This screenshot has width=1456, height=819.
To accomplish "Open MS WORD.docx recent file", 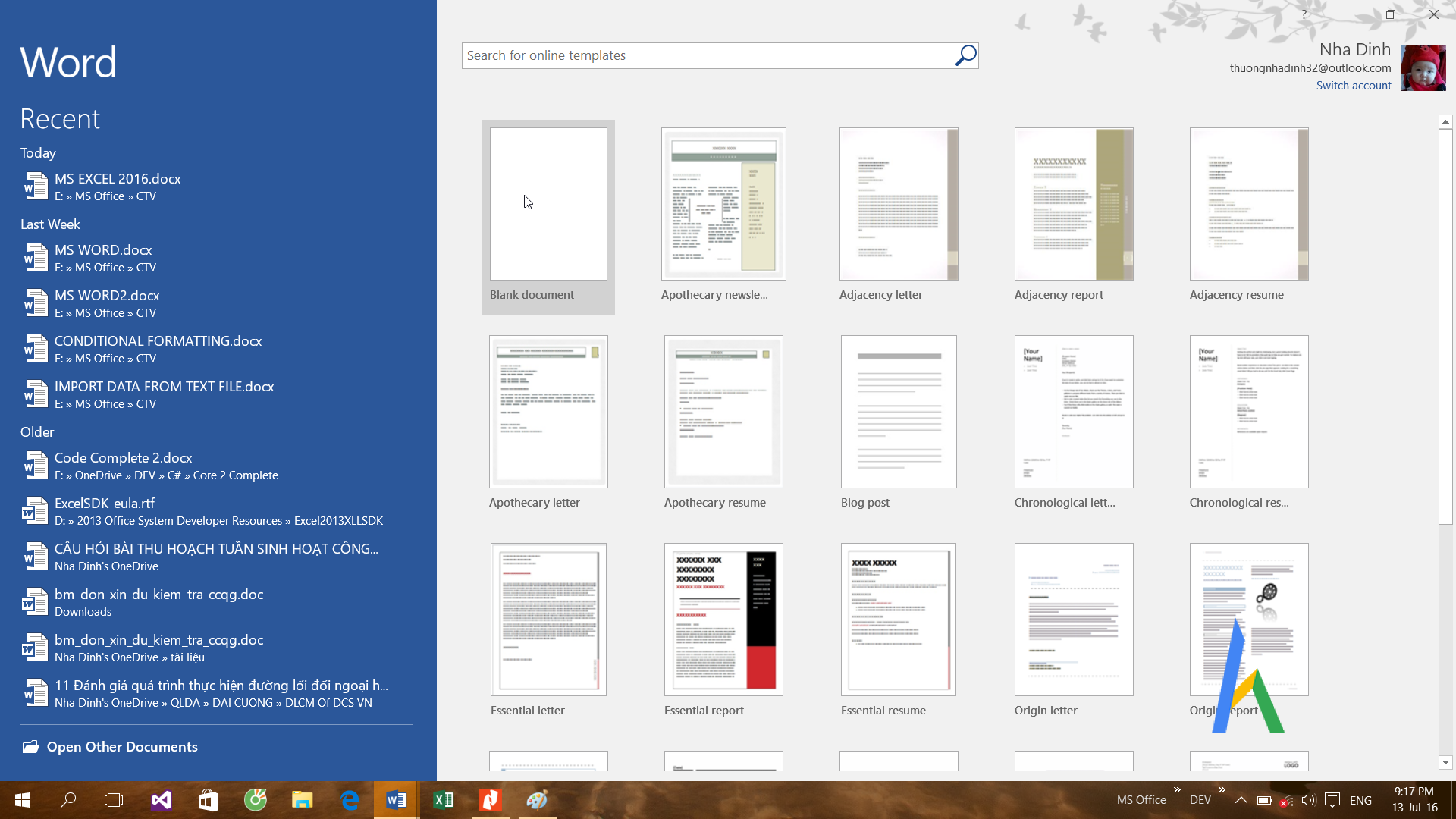I will tap(103, 256).
